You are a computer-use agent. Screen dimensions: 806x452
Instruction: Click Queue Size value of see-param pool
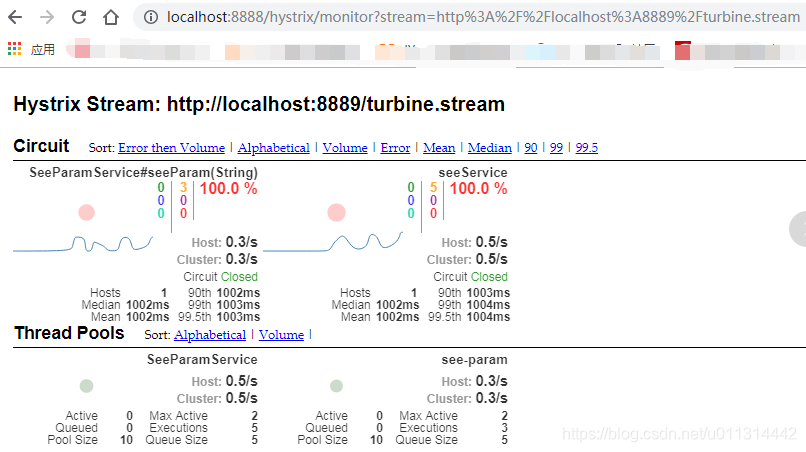tap(504, 440)
